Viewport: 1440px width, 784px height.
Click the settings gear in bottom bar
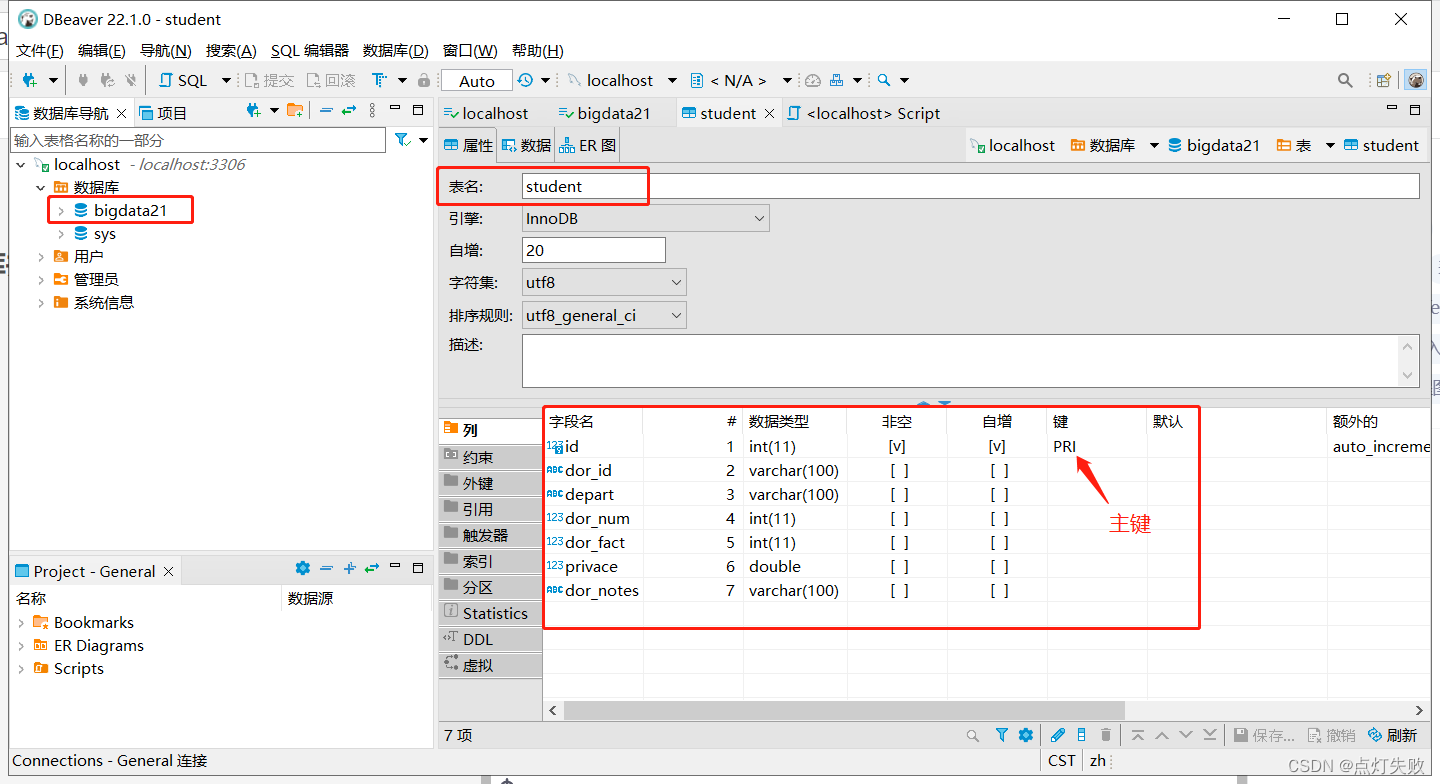1025,735
